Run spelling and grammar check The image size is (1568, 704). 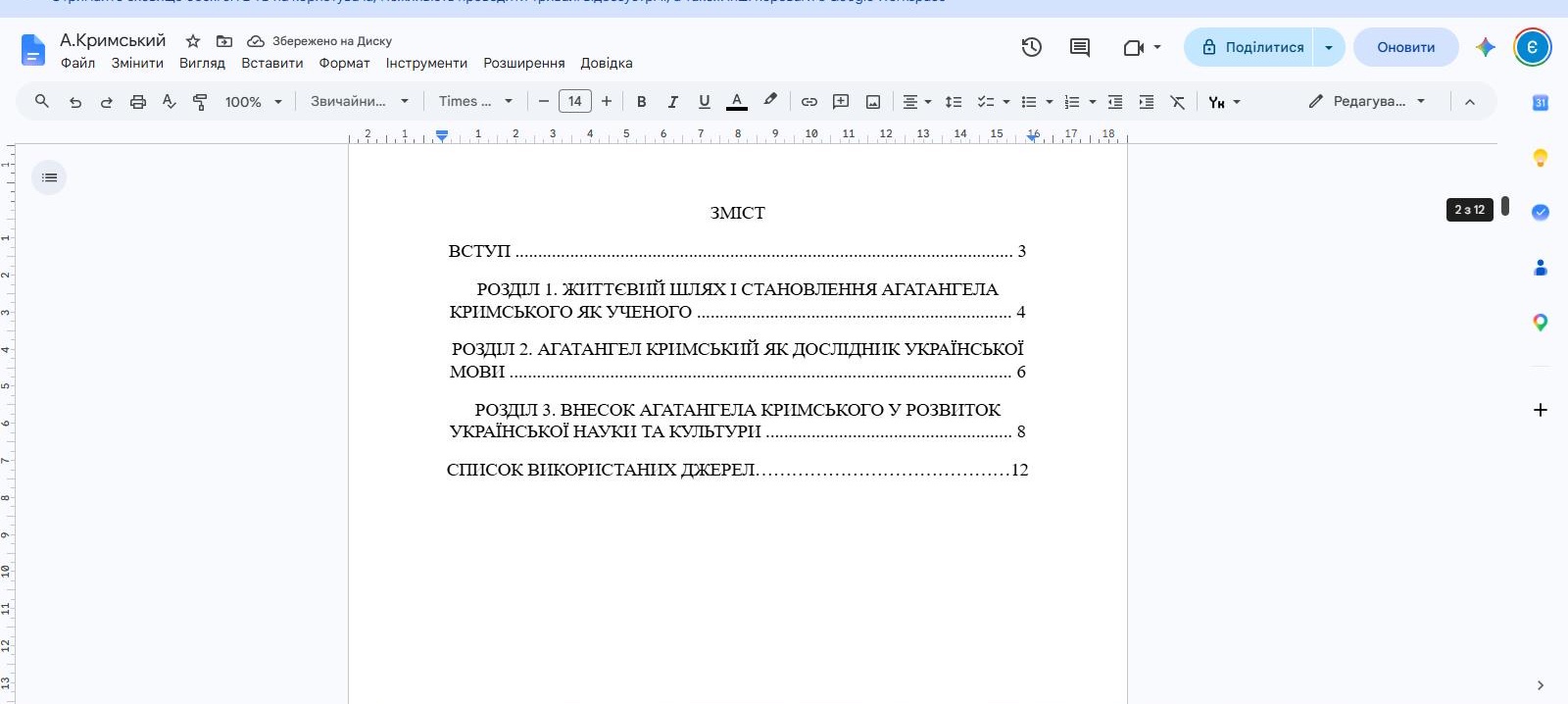(170, 102)
